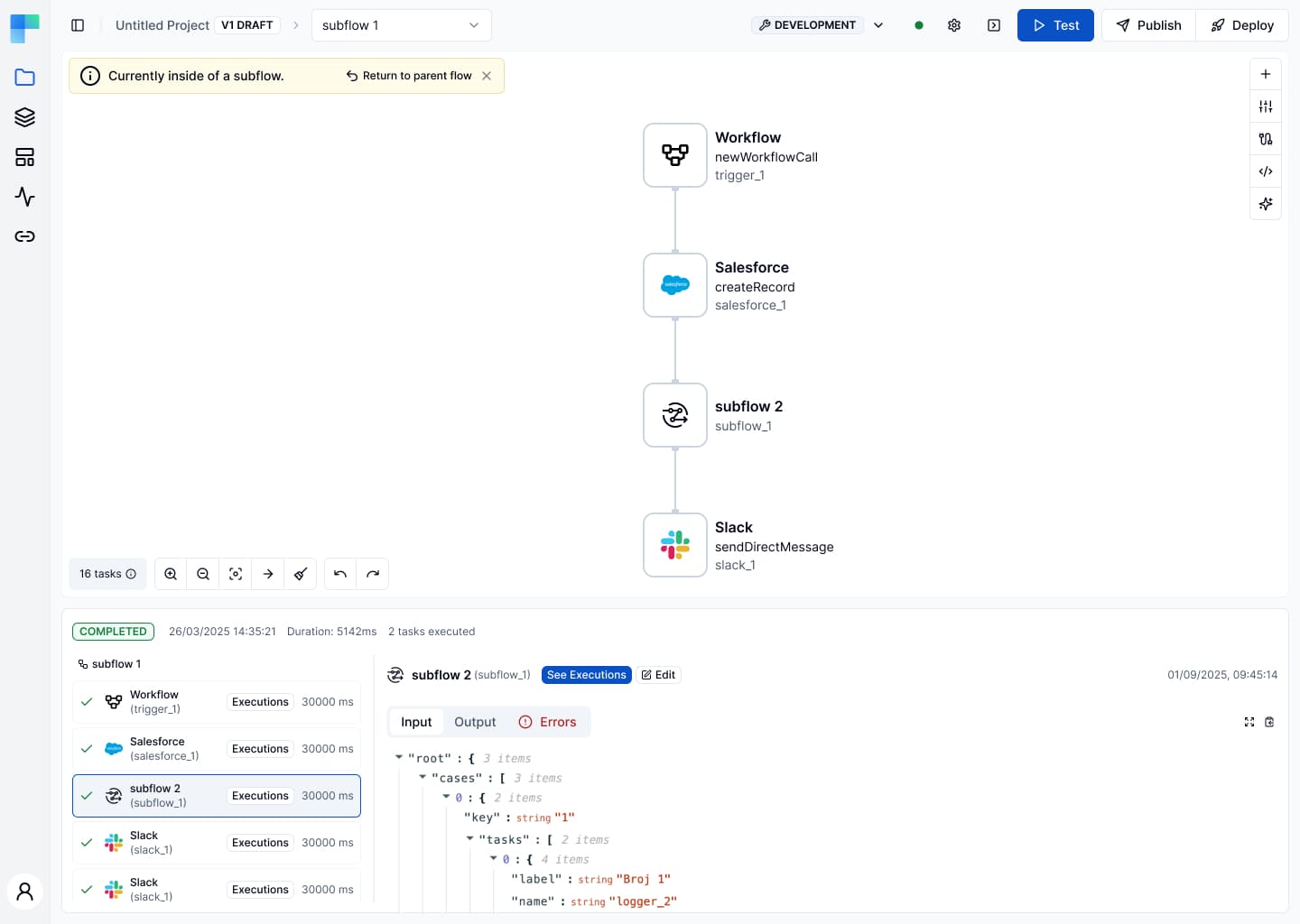
Task: Select the Slack sendDirectMessage node
Action: click(x=675, y=545)
